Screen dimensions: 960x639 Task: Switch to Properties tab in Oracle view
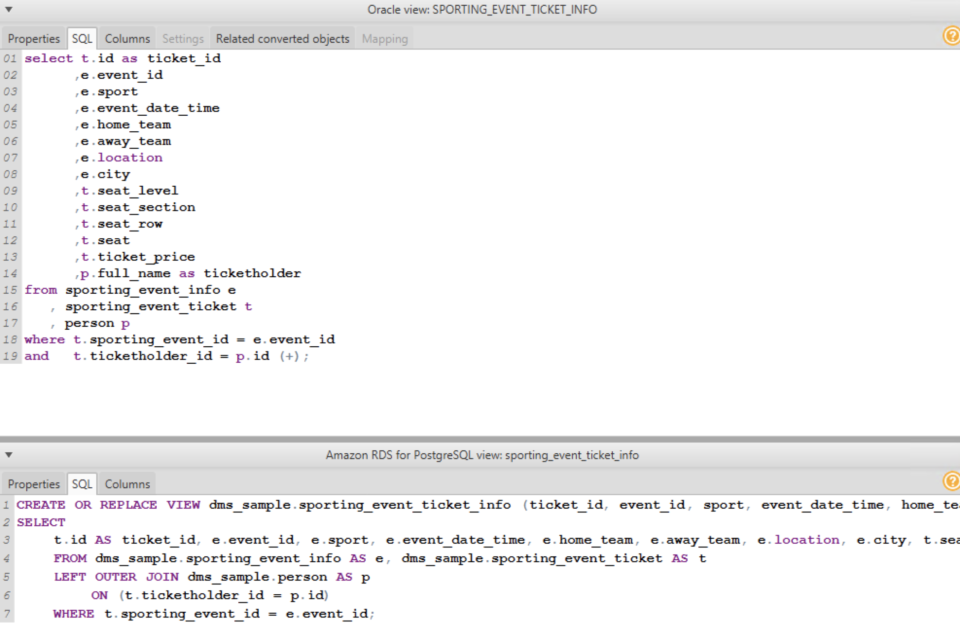click(34, 39)
